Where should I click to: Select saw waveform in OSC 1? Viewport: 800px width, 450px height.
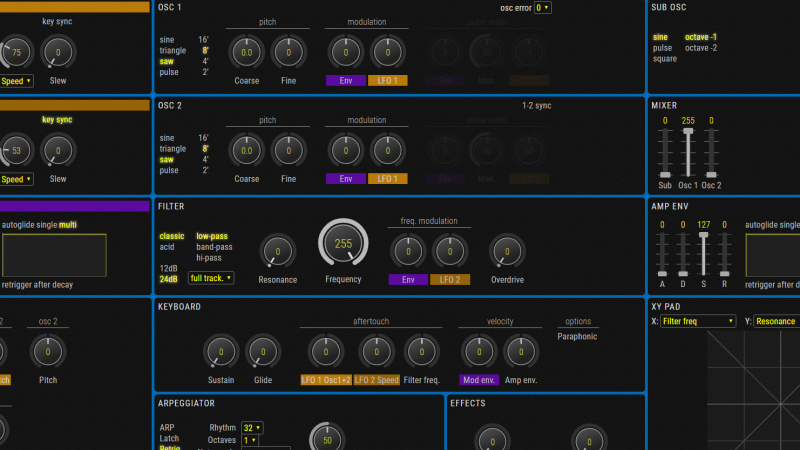pyautogui.click(x=166, y=61)
